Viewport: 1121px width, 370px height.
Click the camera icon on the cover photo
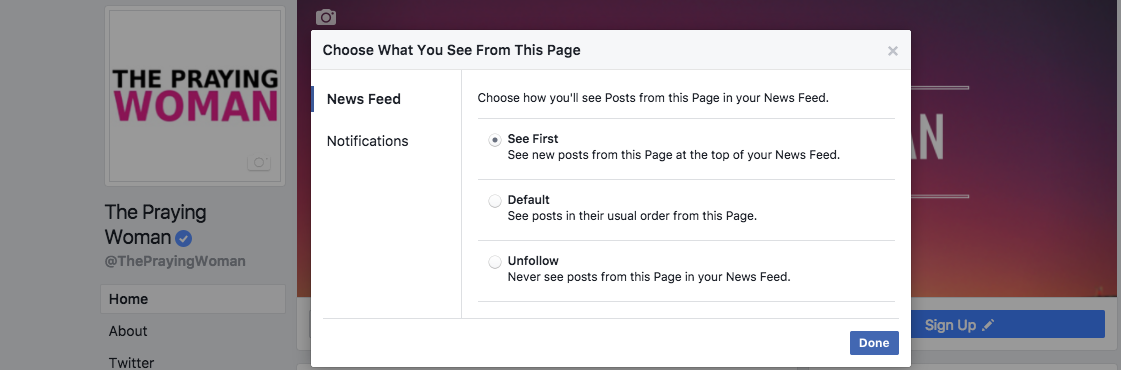(x=326, y=17)
